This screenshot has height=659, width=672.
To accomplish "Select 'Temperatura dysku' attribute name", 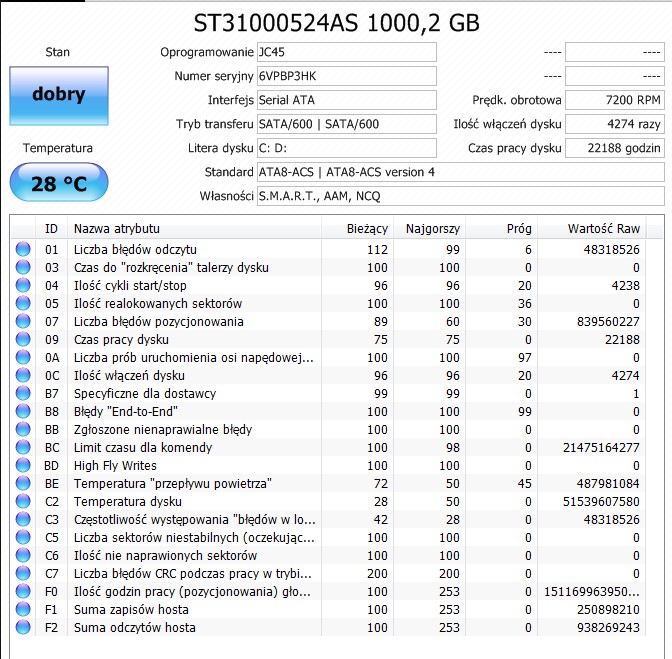I will (128, 501).
